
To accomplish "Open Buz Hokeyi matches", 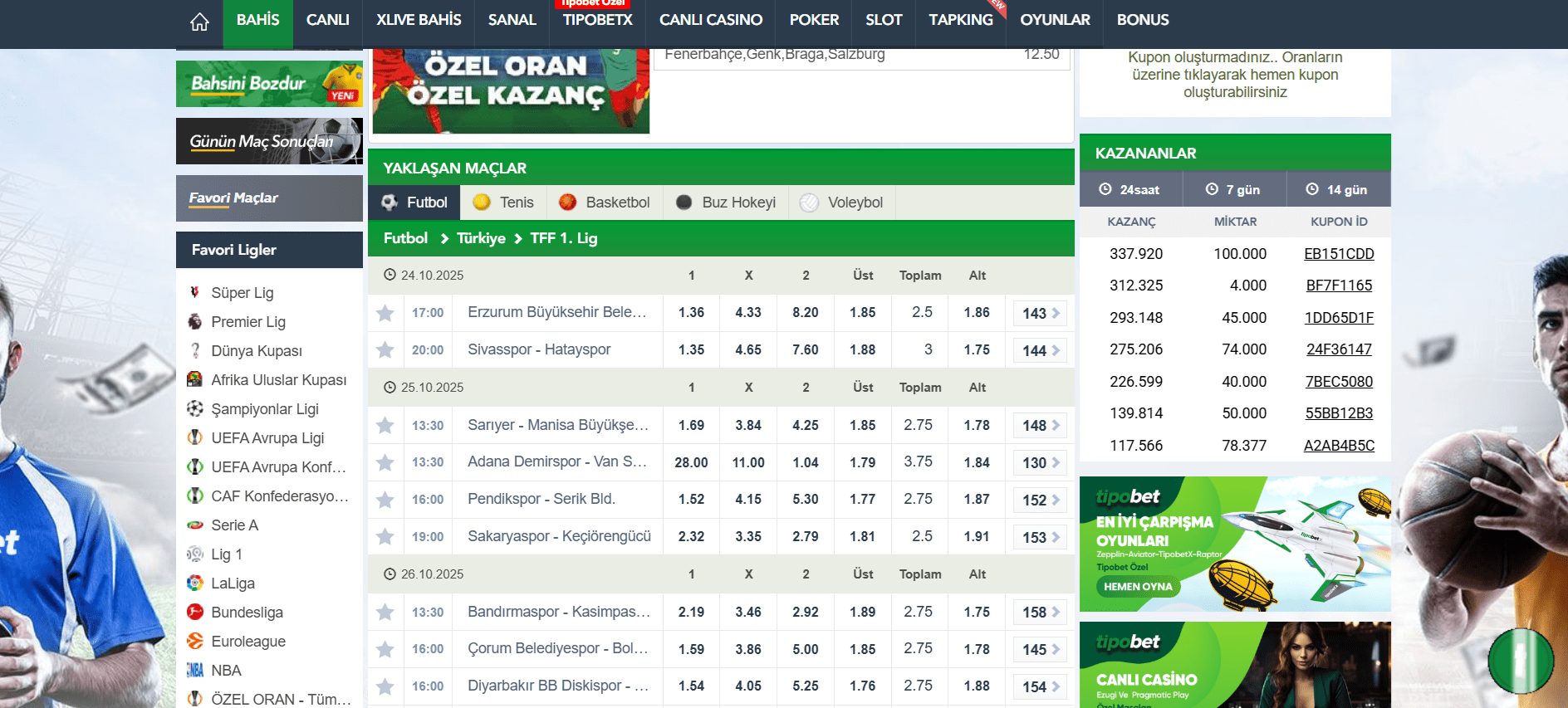I will click(726, 203).
